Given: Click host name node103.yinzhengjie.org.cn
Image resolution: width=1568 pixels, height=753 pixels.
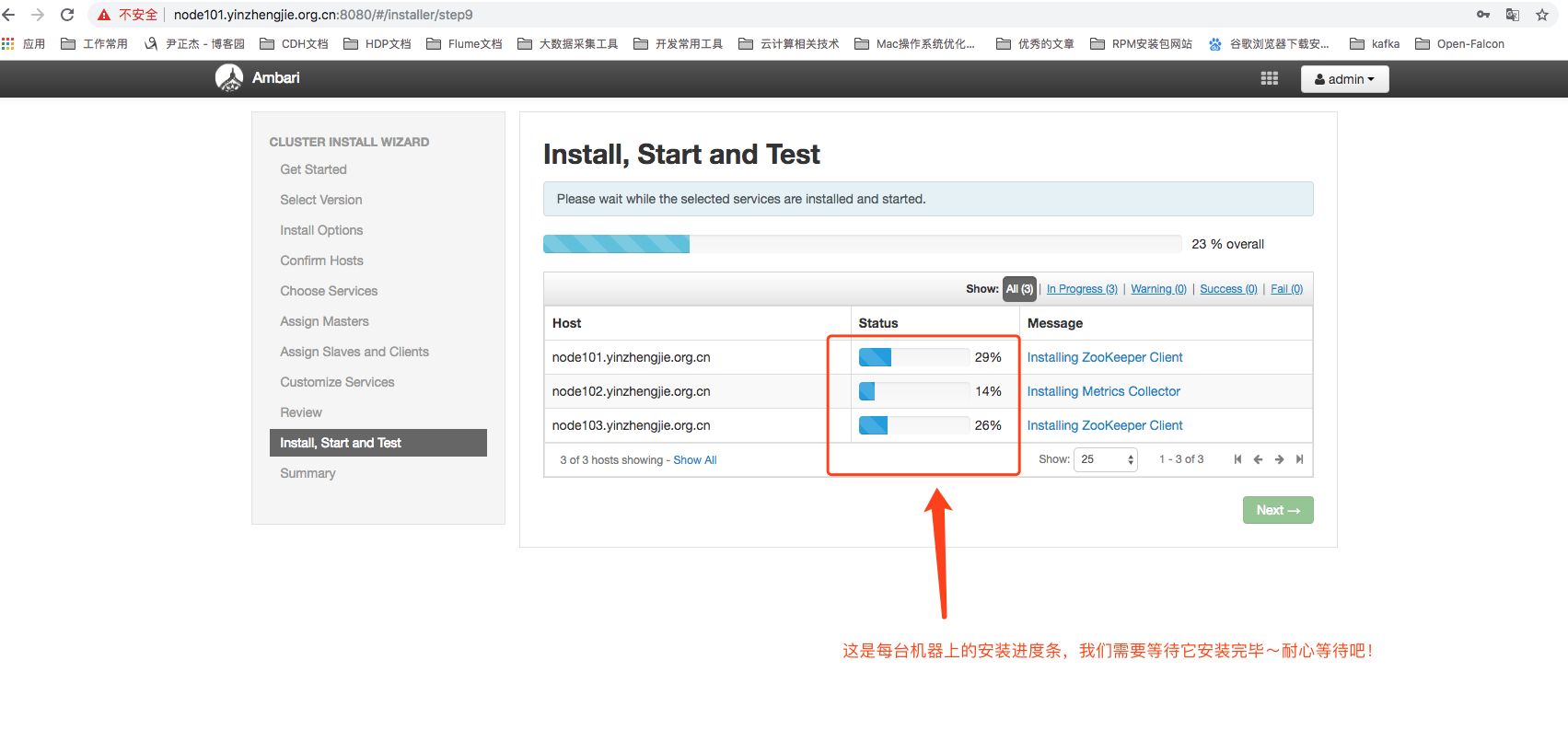Looking at the screenshot, I should (631, 425).
